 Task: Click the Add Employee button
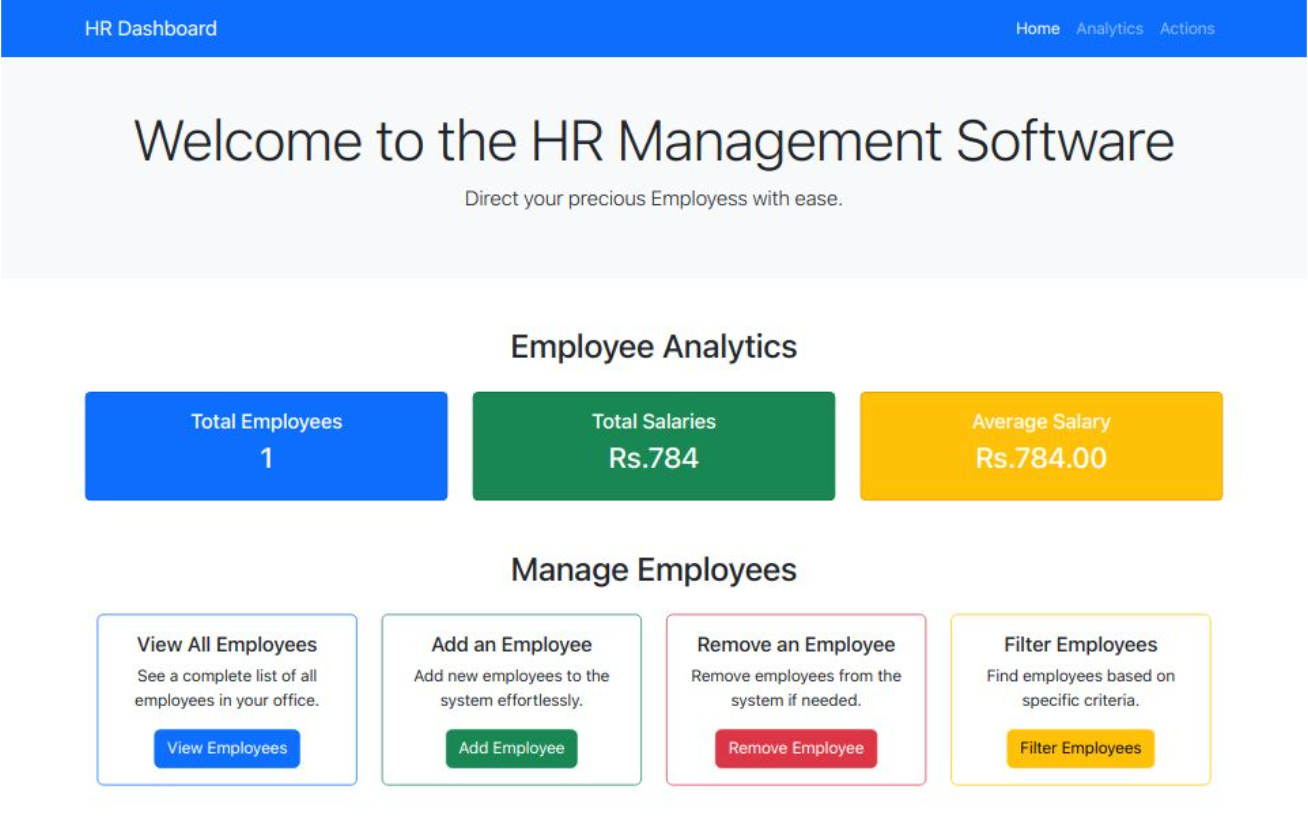pyautogui.click(x=511, y=748)
